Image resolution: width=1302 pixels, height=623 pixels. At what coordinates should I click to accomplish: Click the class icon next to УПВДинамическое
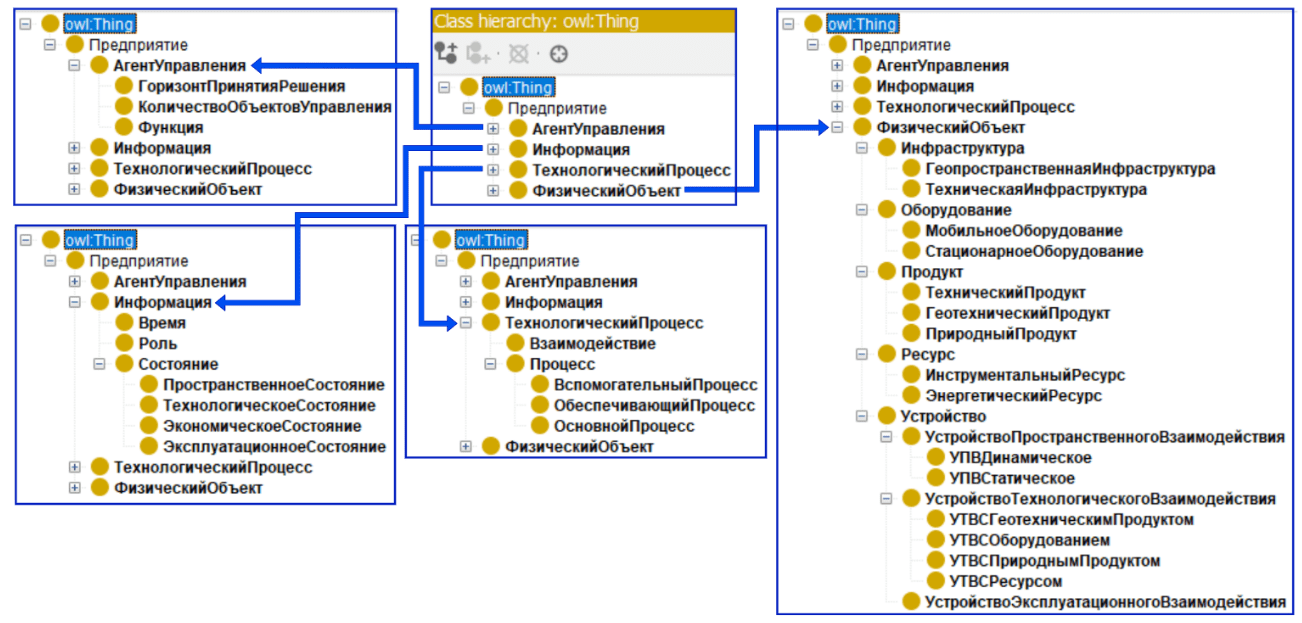point(935,457)
